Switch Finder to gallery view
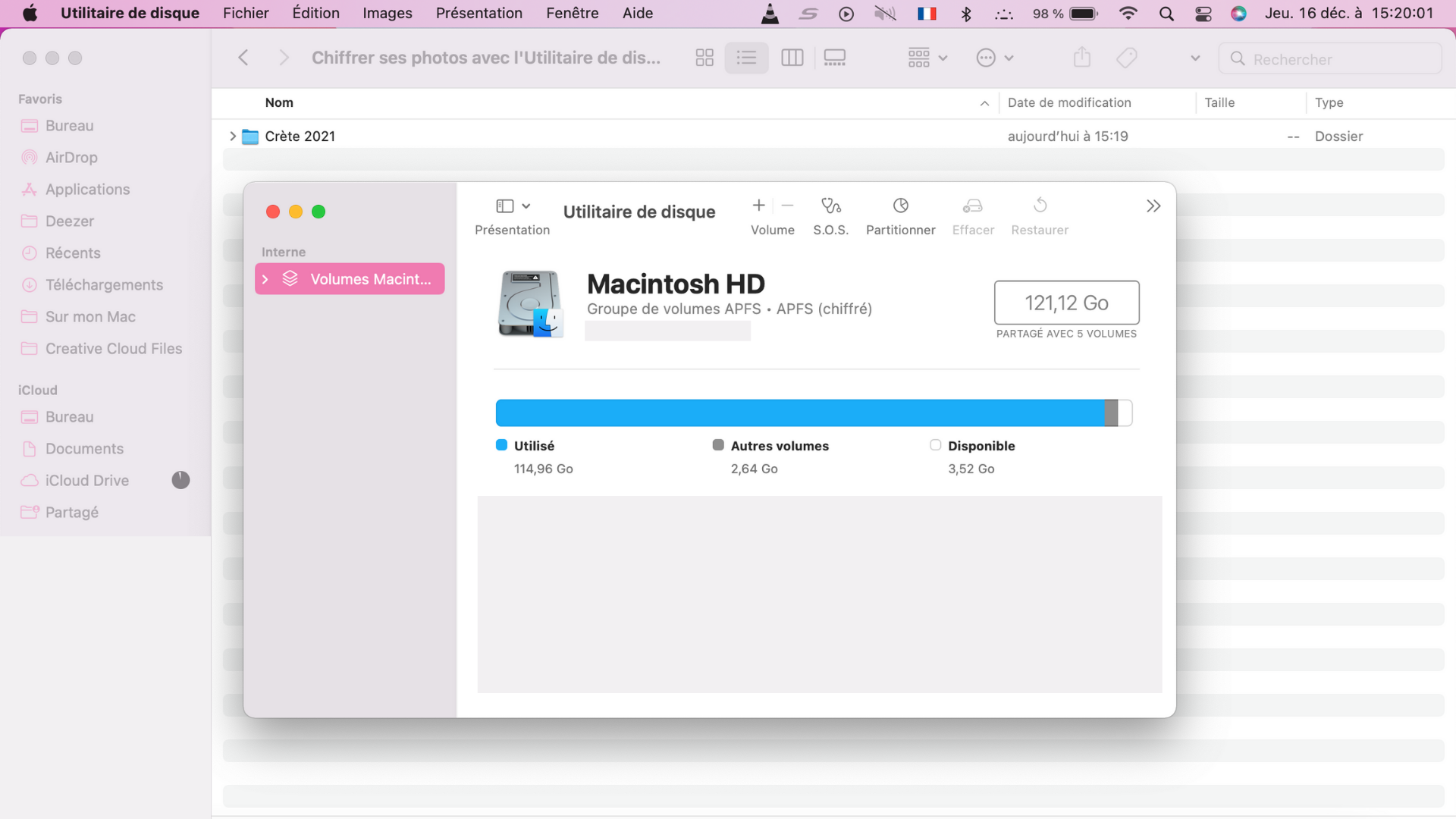The height and width of the screenshot is (819, 1456). point(834,58)
